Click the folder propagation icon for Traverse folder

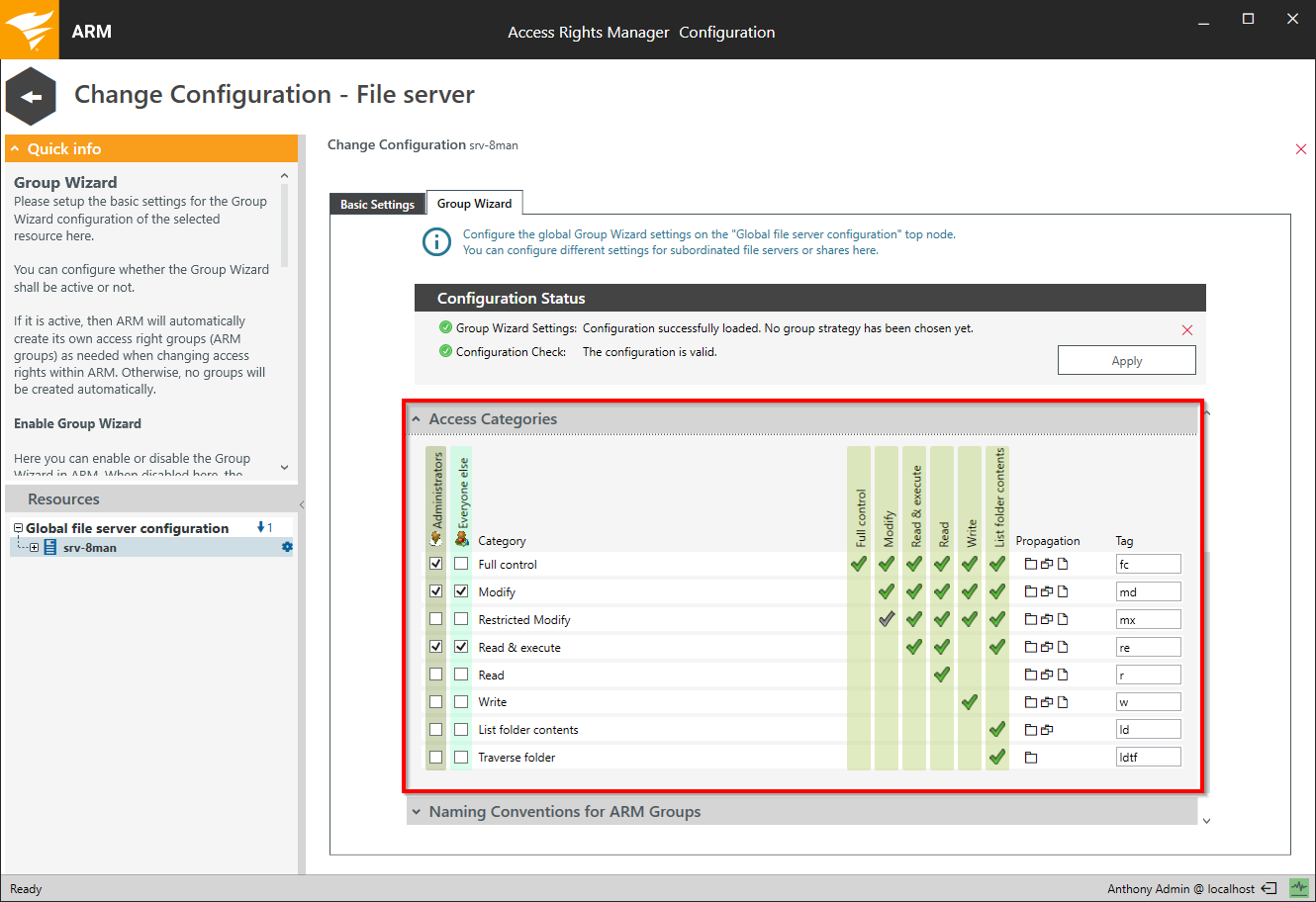[x=1031, y=758]
